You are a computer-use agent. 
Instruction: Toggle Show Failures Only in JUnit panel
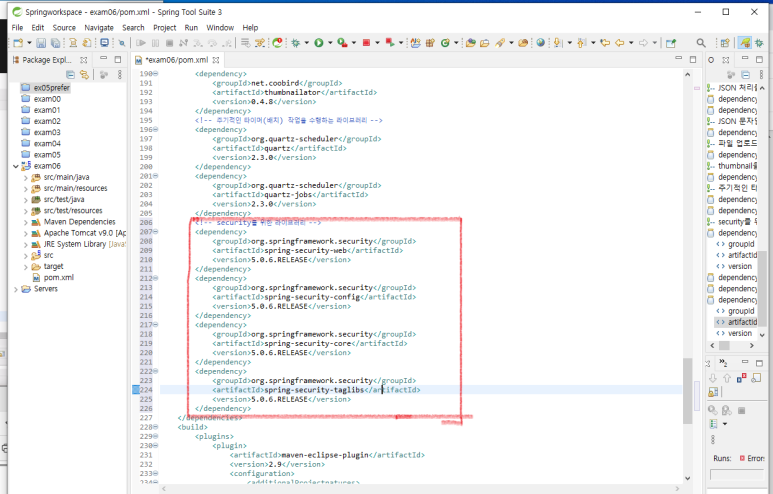[741, 378]
